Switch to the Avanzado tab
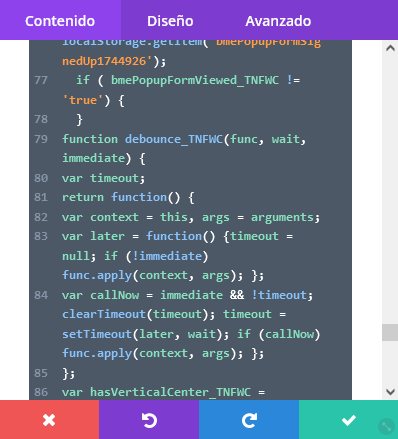 tap(278, 21)
